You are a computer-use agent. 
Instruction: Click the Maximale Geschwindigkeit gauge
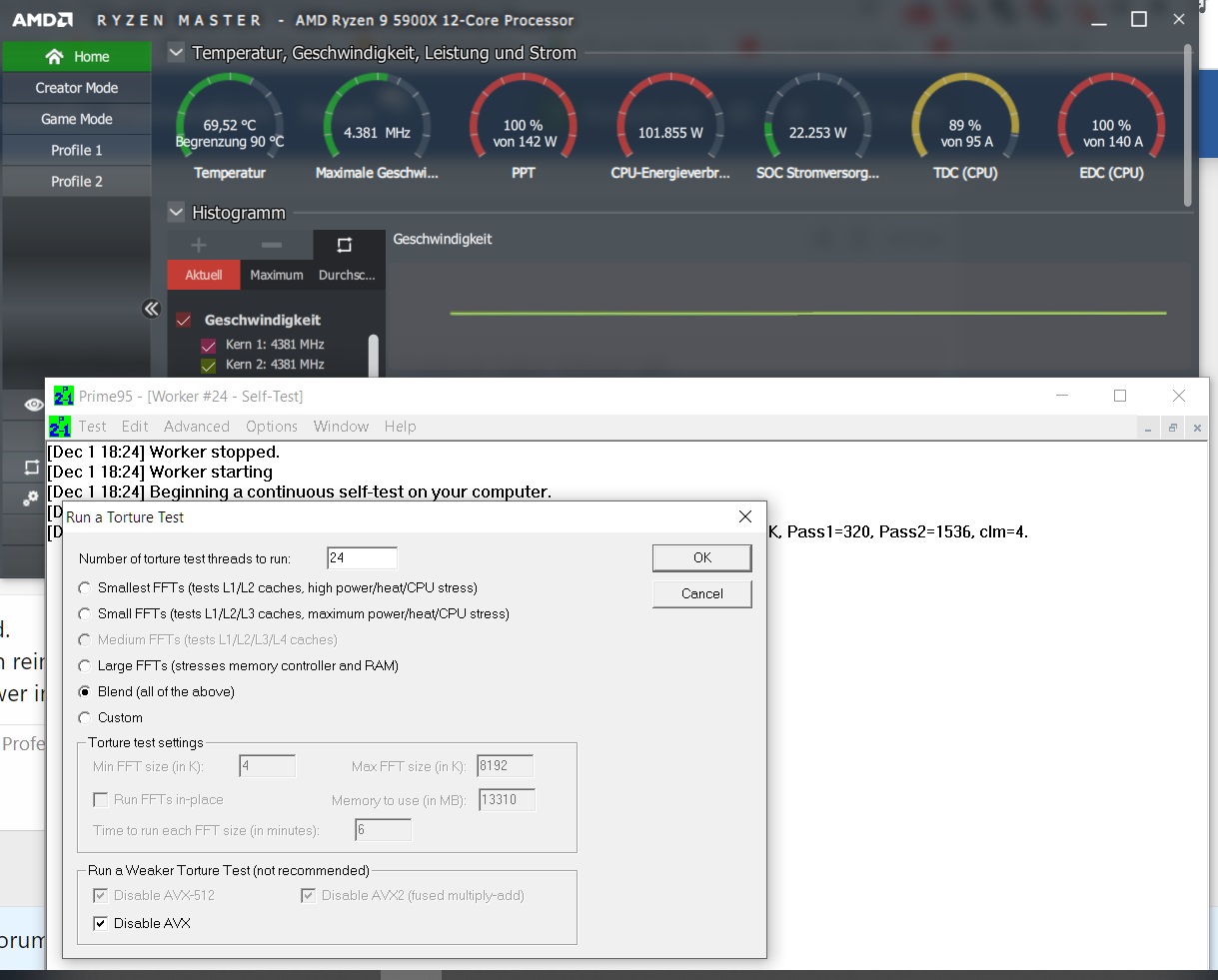(377, 127)
